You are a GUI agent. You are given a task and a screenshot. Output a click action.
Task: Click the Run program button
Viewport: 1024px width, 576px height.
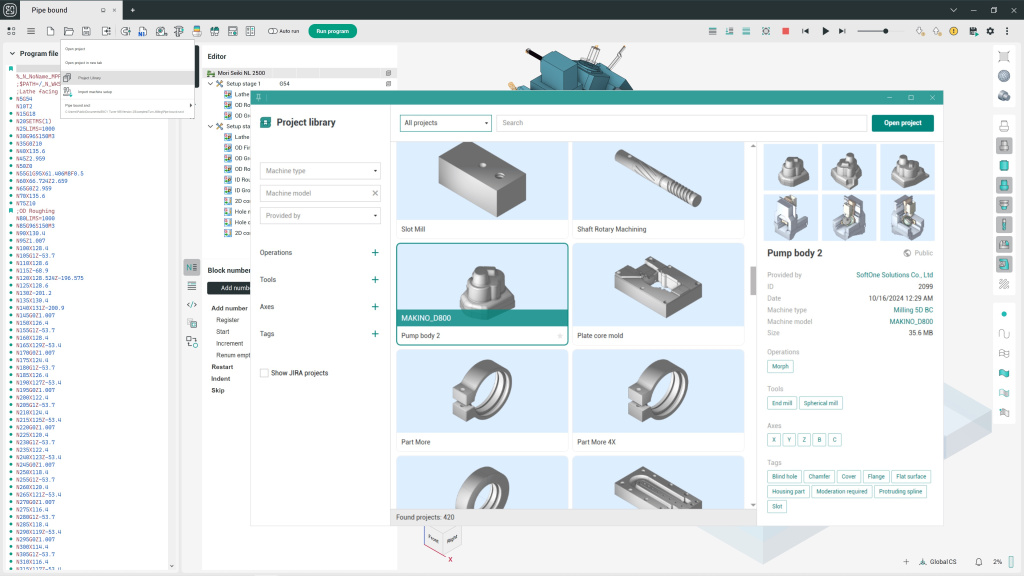pos(332,31)
